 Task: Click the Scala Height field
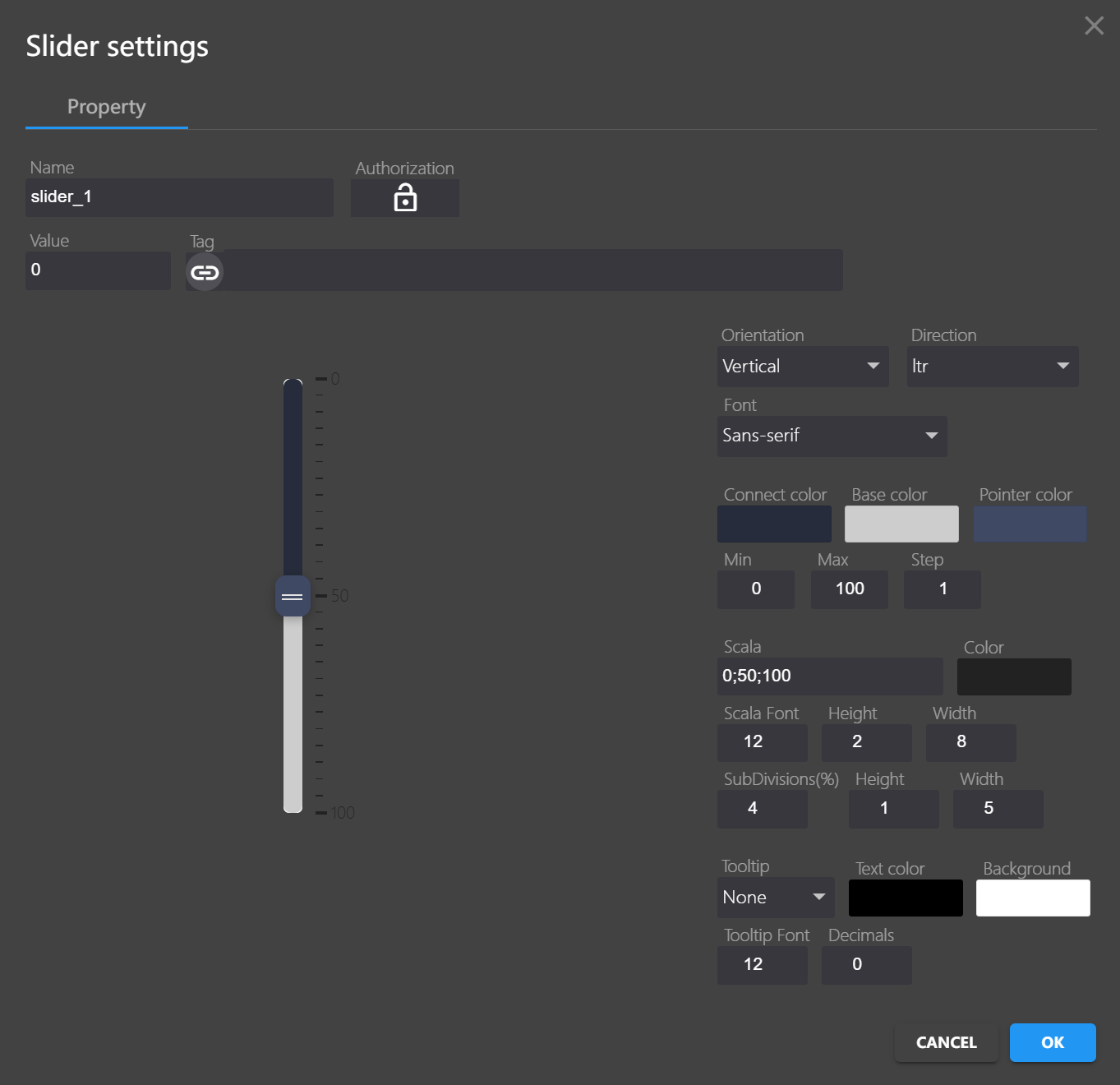coord(867,743)
